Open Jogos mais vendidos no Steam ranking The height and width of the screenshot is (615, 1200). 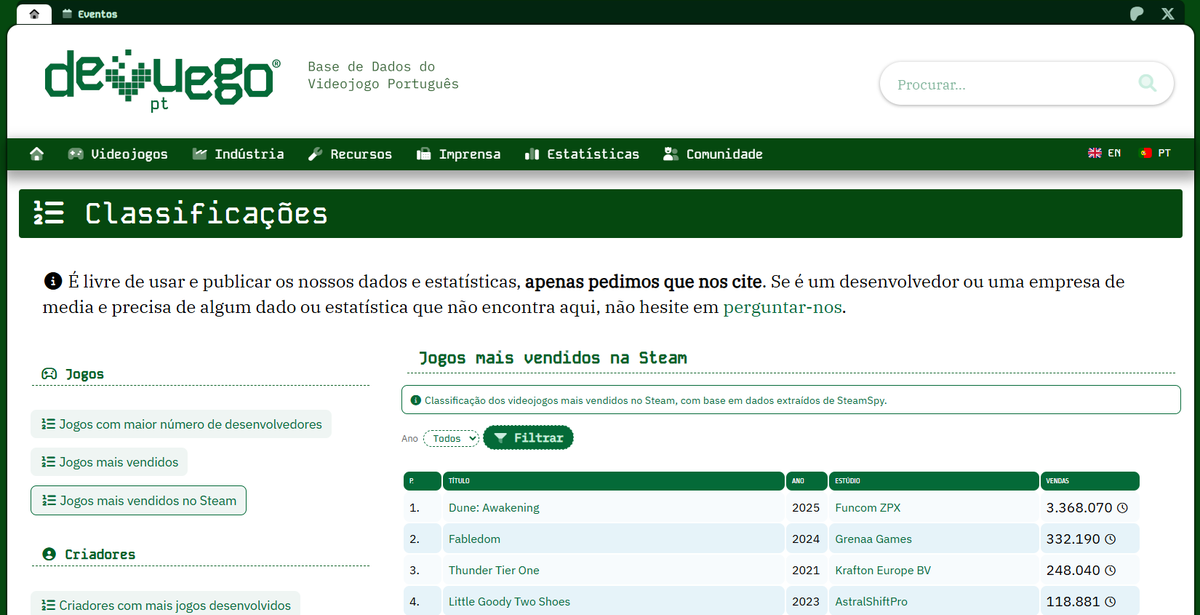(139, 500)
